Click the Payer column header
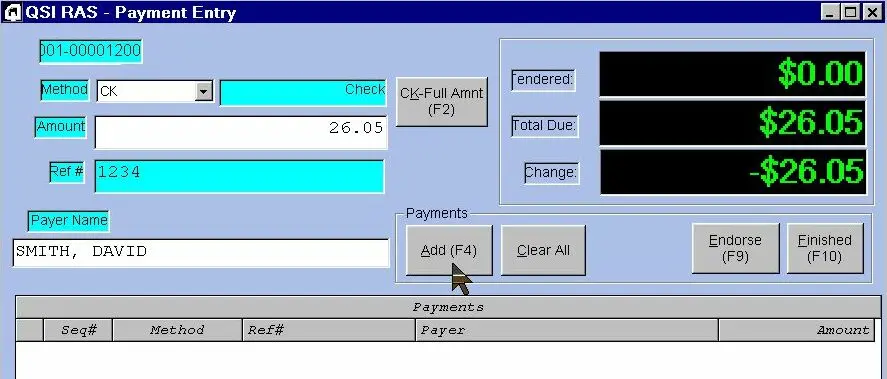This screenshot has height=379, width=887. point(567,330)
